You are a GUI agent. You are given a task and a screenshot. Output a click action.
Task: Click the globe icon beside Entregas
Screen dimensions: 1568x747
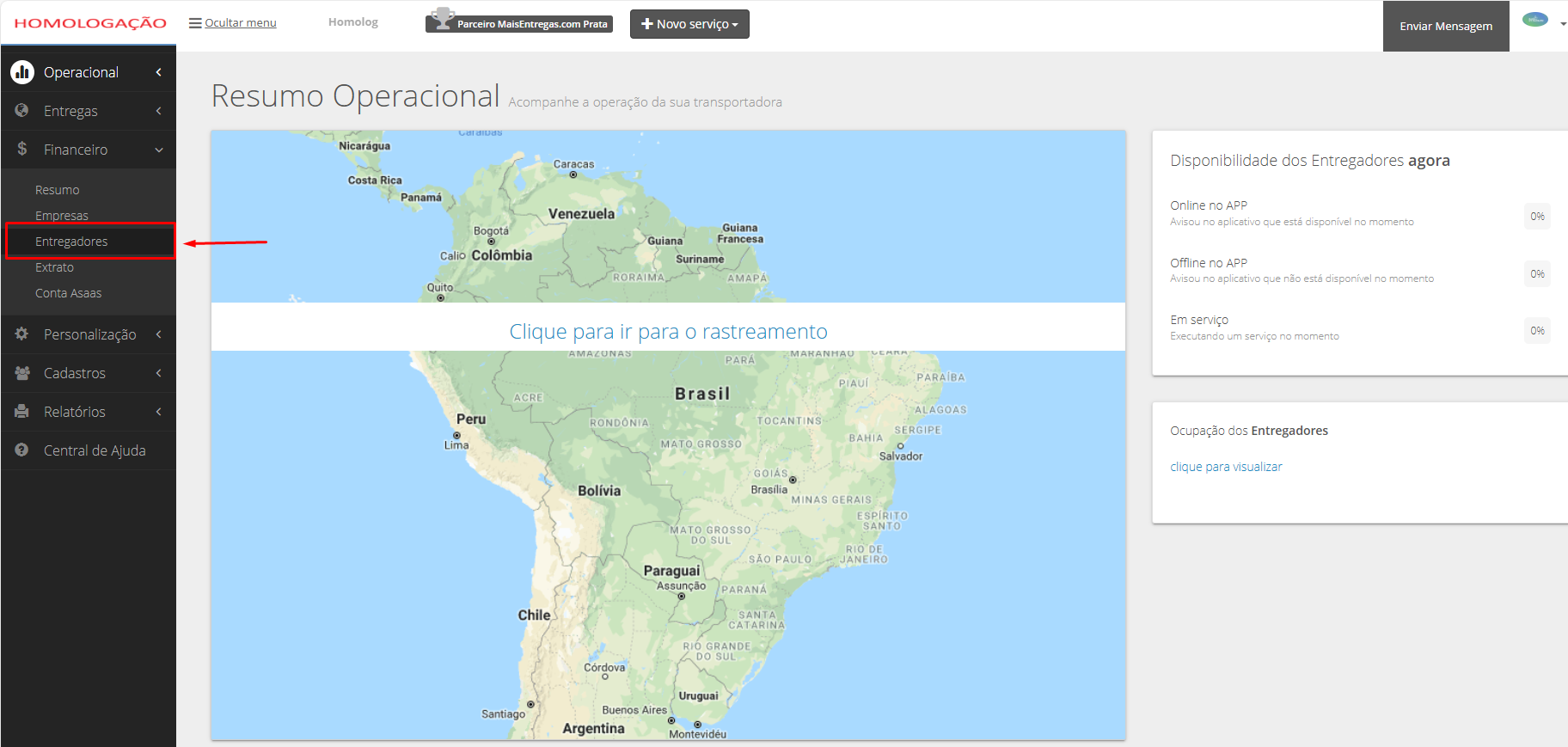click(22, 110)
